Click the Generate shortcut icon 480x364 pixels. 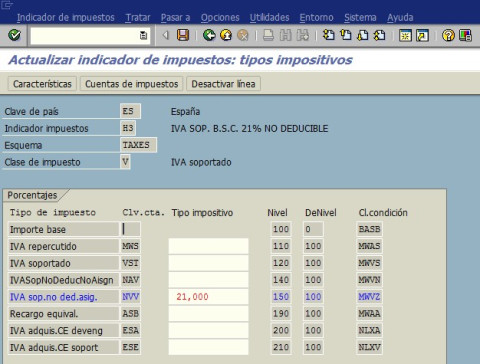(x=422, y=35)
